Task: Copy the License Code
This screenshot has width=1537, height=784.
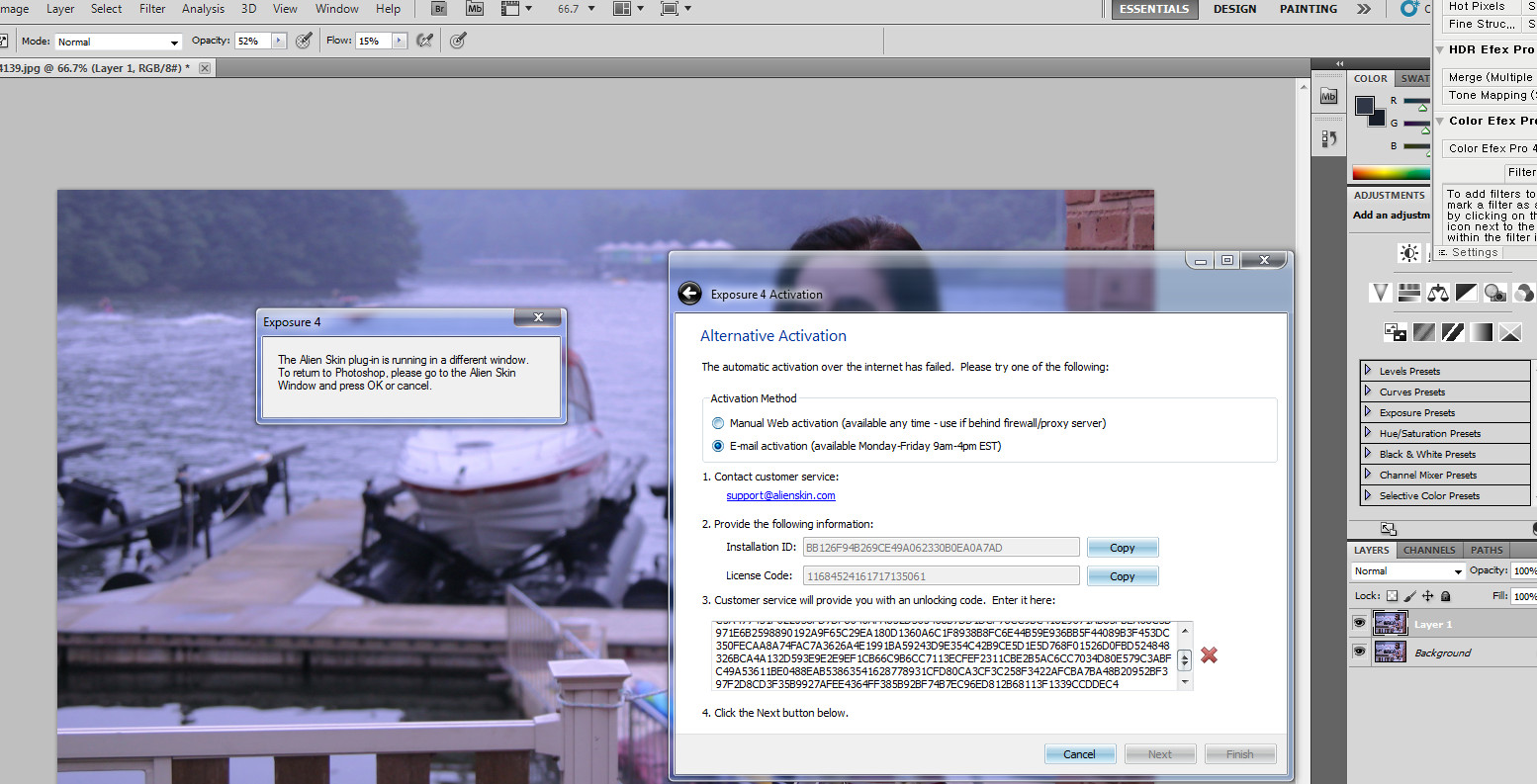Action: [x=1123, y=576]
